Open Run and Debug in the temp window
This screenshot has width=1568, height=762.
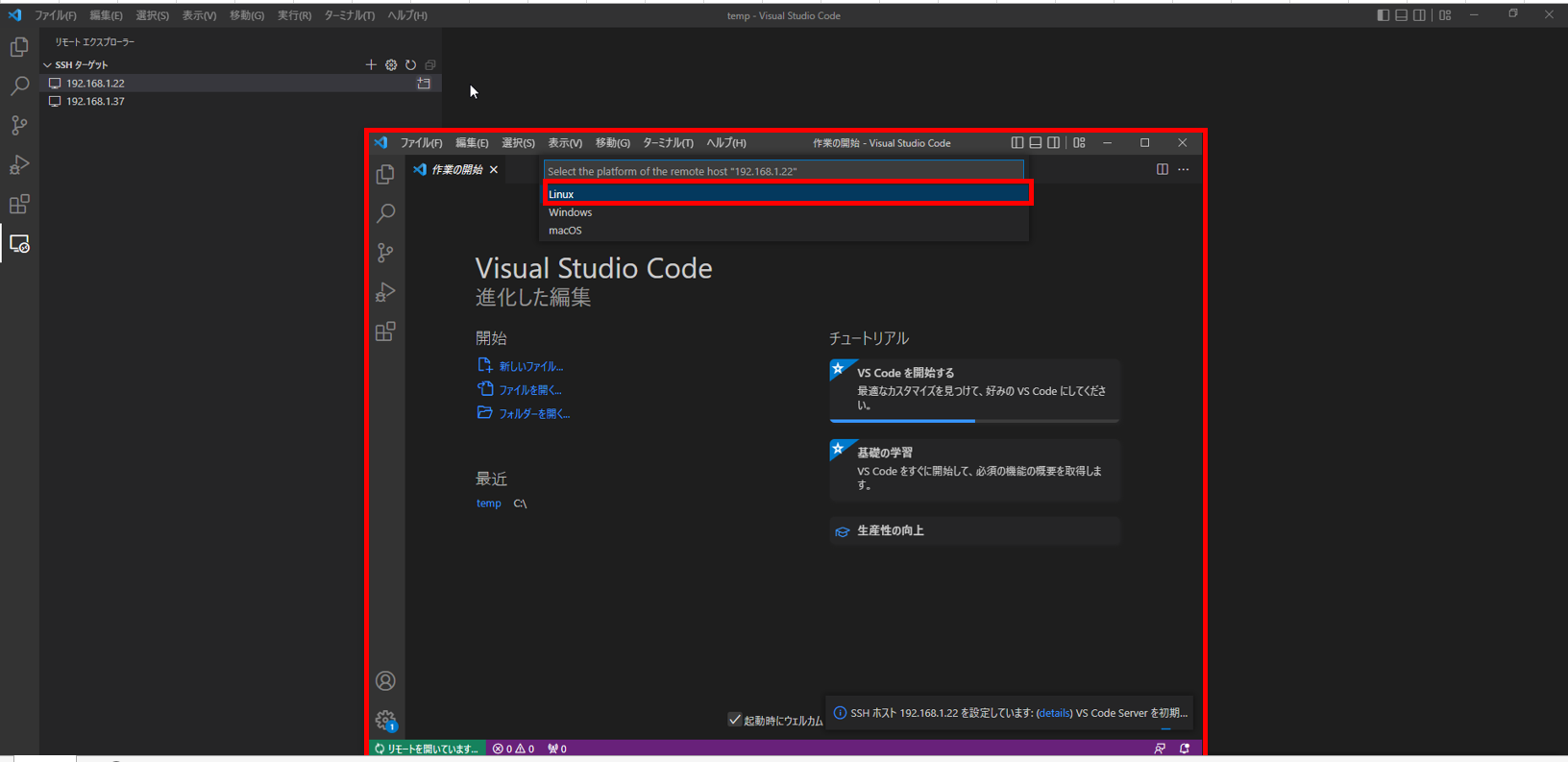19,165
